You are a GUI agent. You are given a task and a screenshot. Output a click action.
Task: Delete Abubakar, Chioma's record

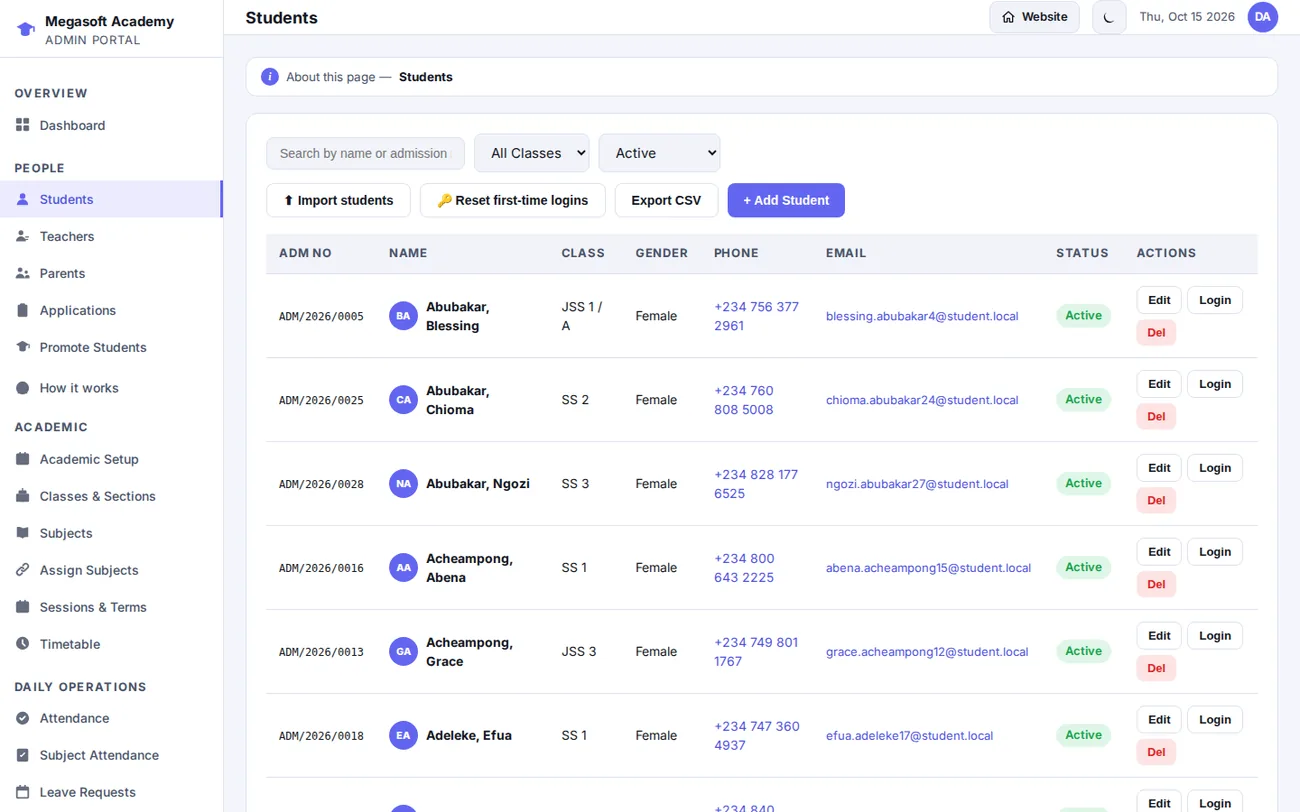click(1156, 417)
